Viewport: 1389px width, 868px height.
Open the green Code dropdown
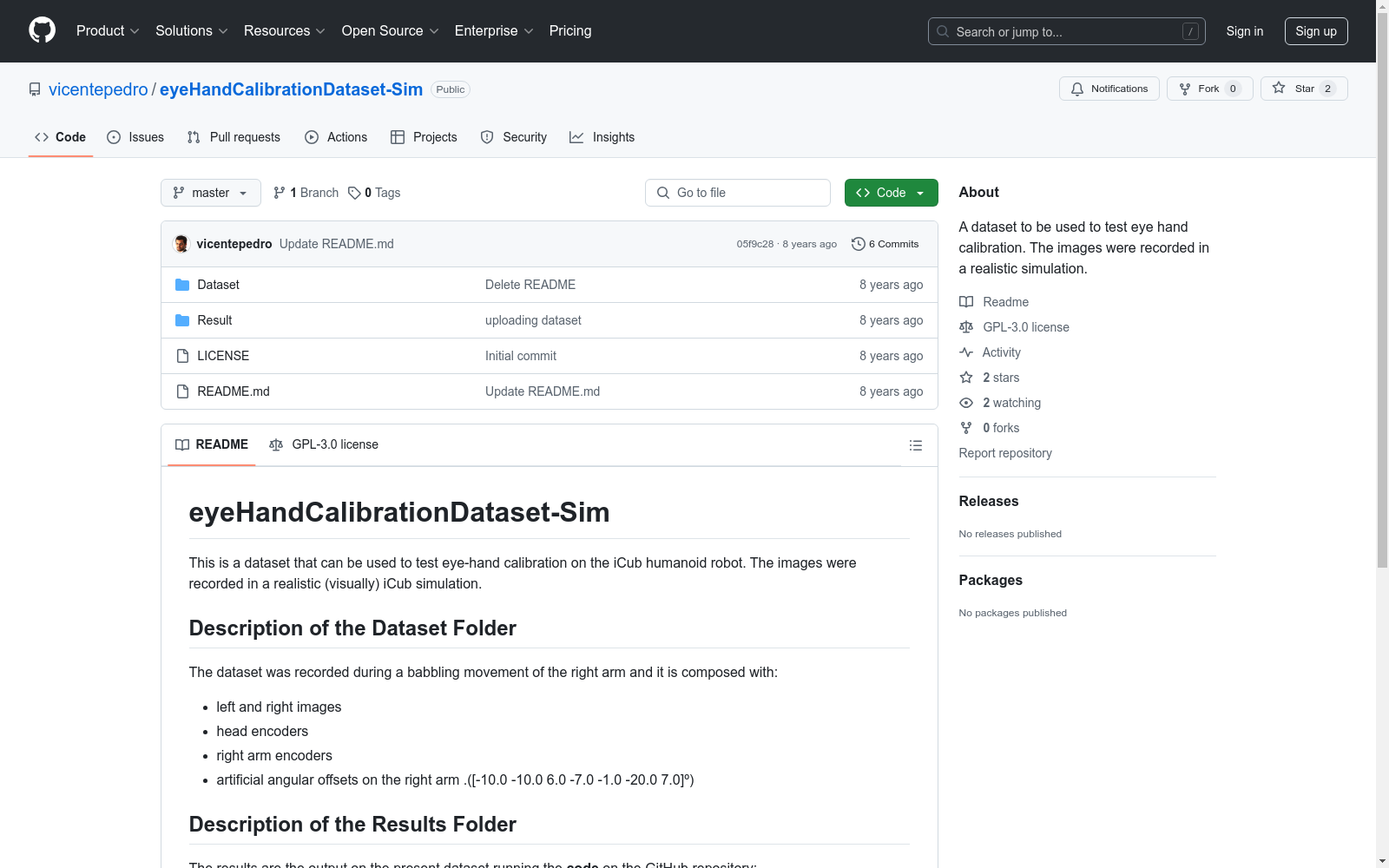(x=891, y=193)
